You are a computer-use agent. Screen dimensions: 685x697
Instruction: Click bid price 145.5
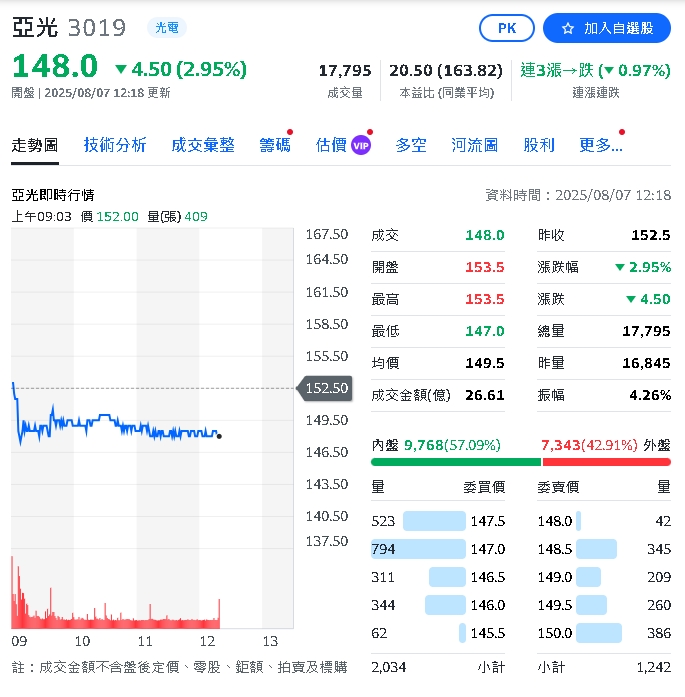point(488,633)
